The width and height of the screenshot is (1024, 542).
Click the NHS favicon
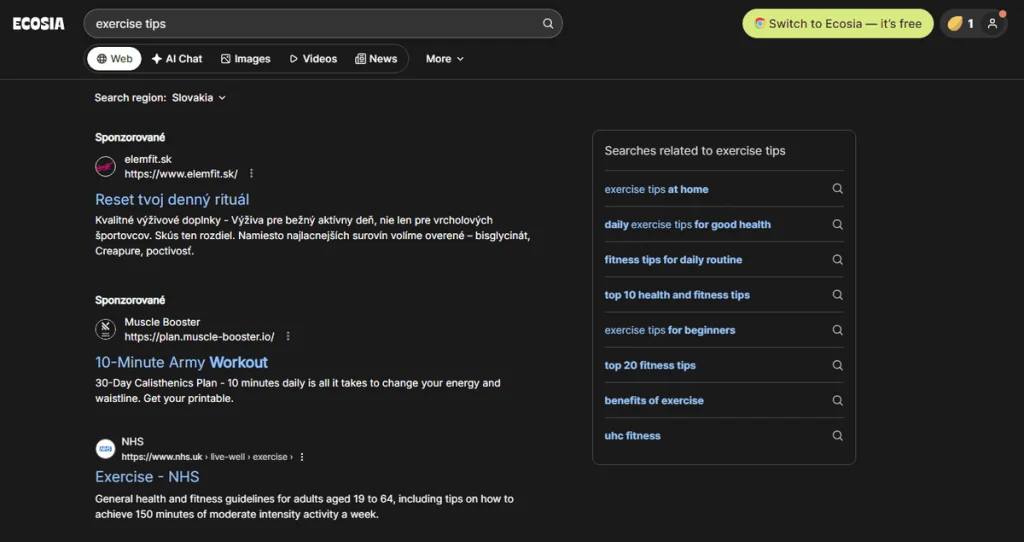[x=106, y=449]
